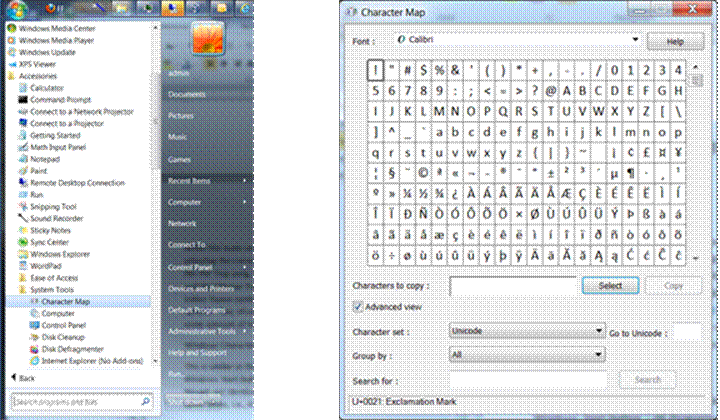
Task: Toggle the Advanced view checkbox
Action: [359, 307]
